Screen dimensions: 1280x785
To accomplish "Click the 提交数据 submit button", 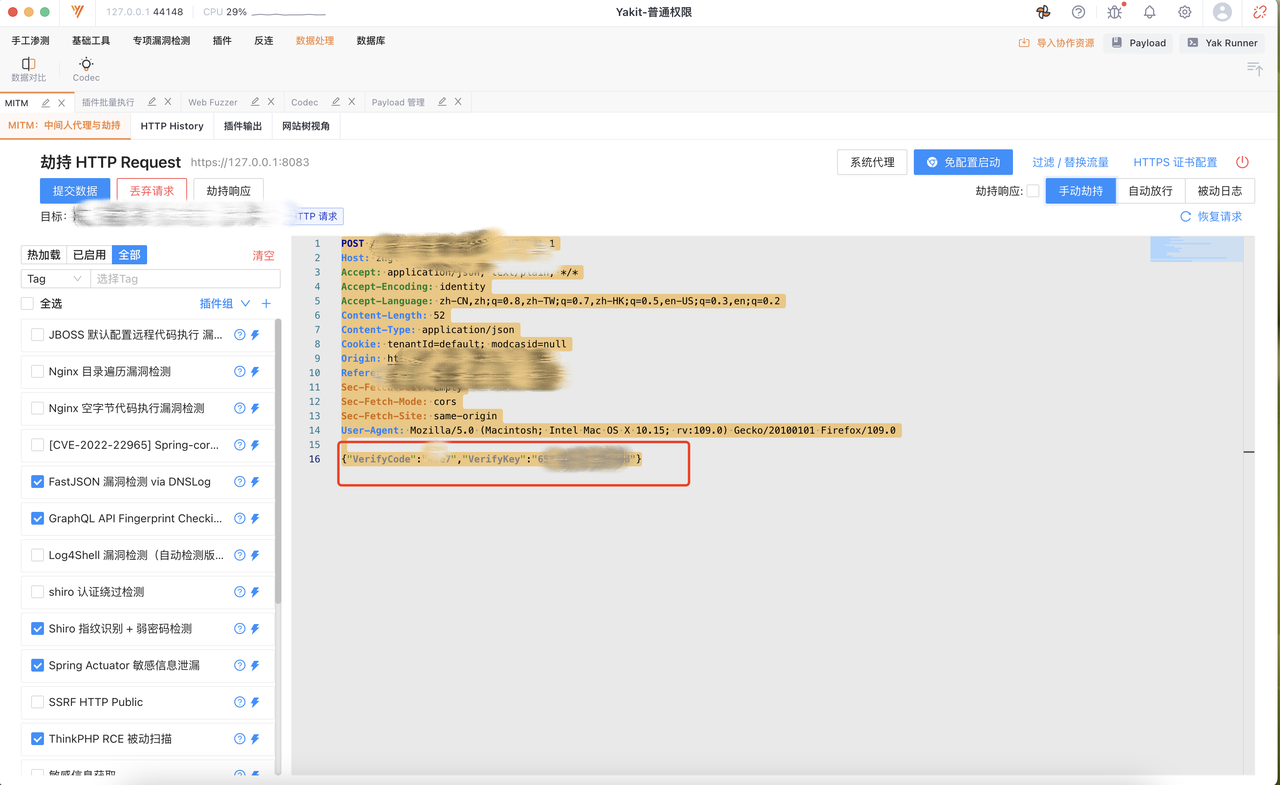I will pos(75,191).
